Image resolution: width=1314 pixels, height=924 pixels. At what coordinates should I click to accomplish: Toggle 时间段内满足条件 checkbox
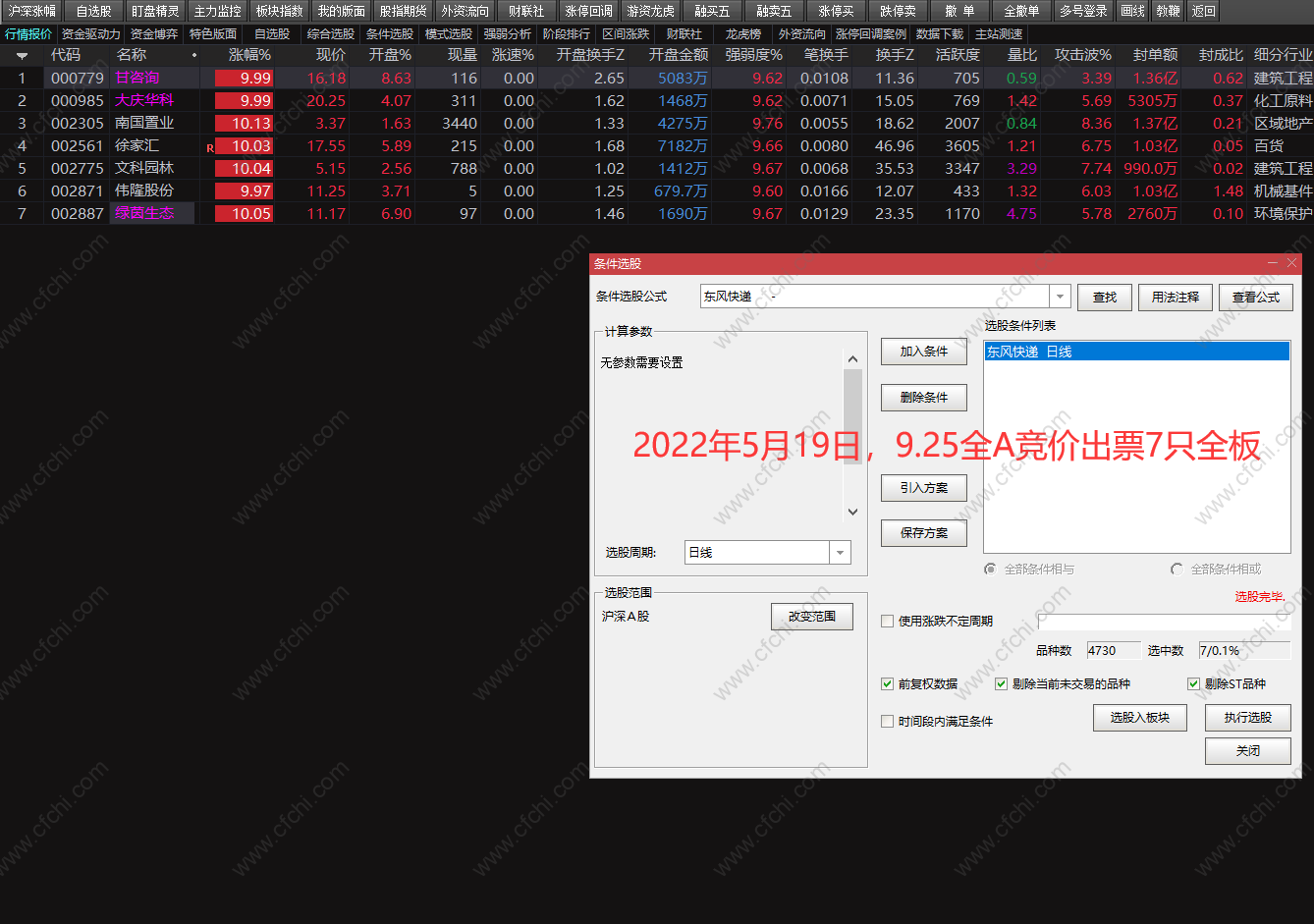coord(888,721)
